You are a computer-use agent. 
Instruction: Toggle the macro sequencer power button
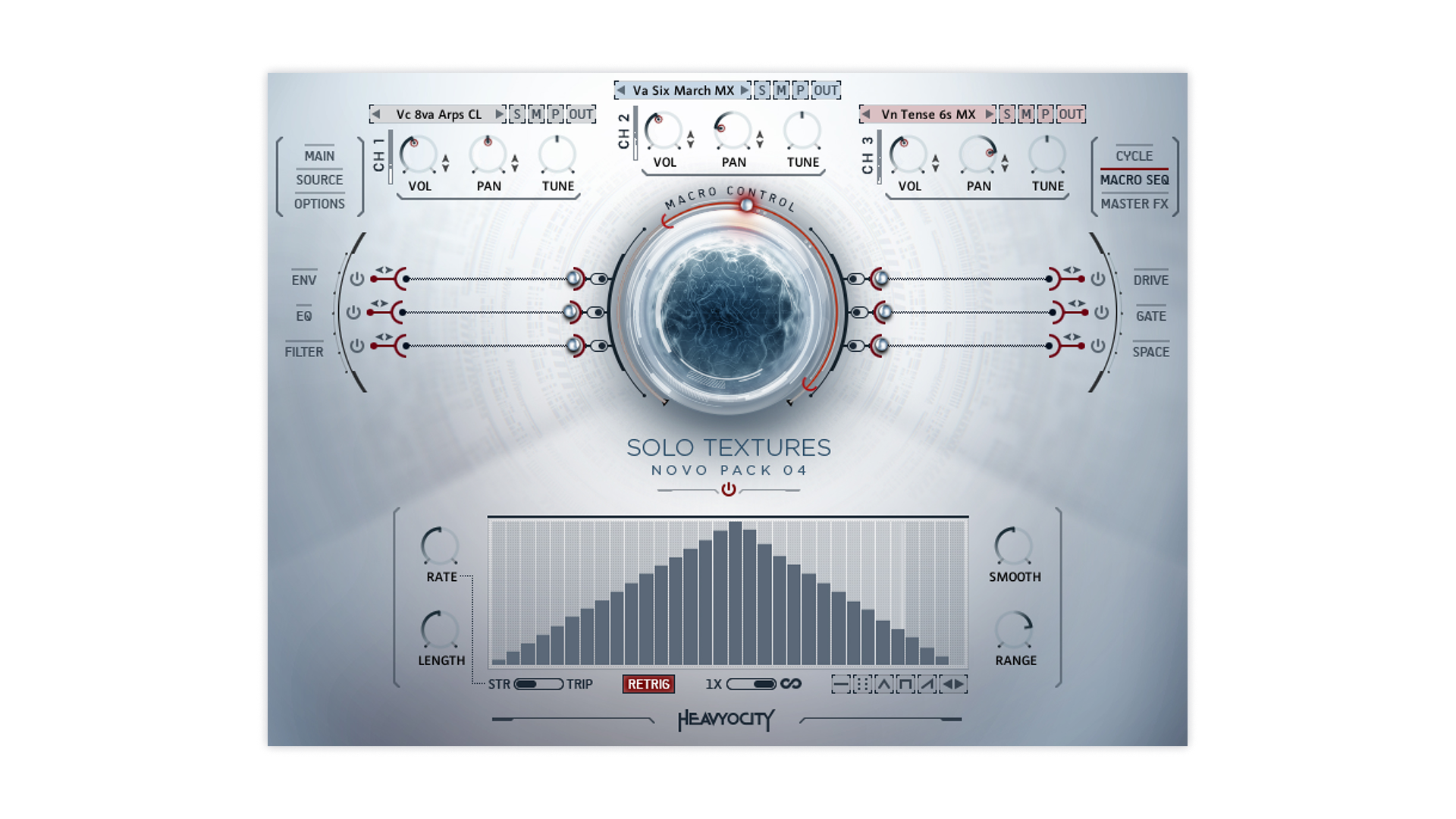tap(729, 490)
